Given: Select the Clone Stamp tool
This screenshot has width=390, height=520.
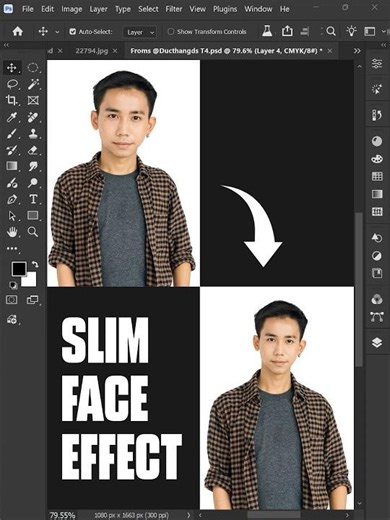Looking at the screenshot, I should (33, 134).
